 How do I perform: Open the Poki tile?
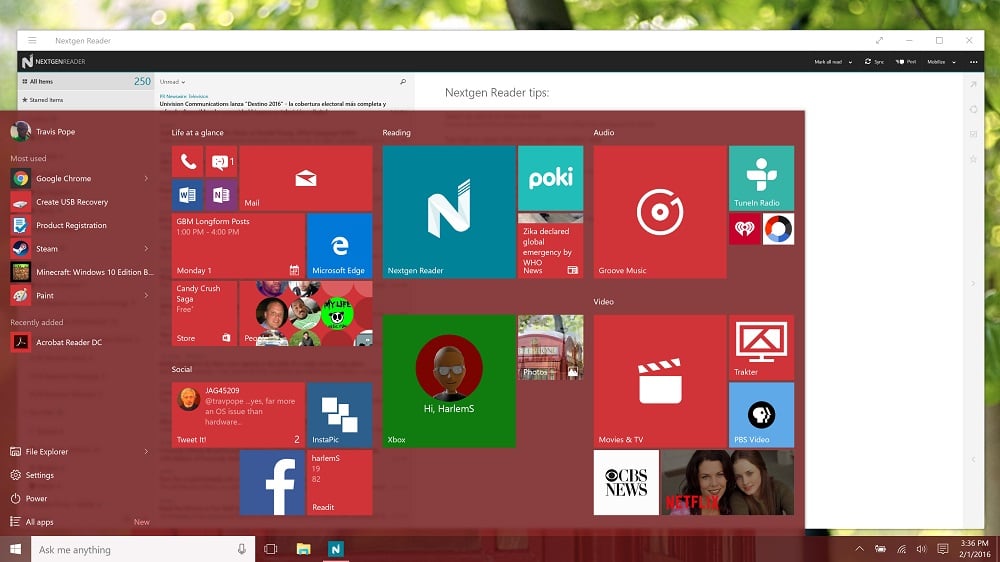pyautogui.click(x=550, y=179)
